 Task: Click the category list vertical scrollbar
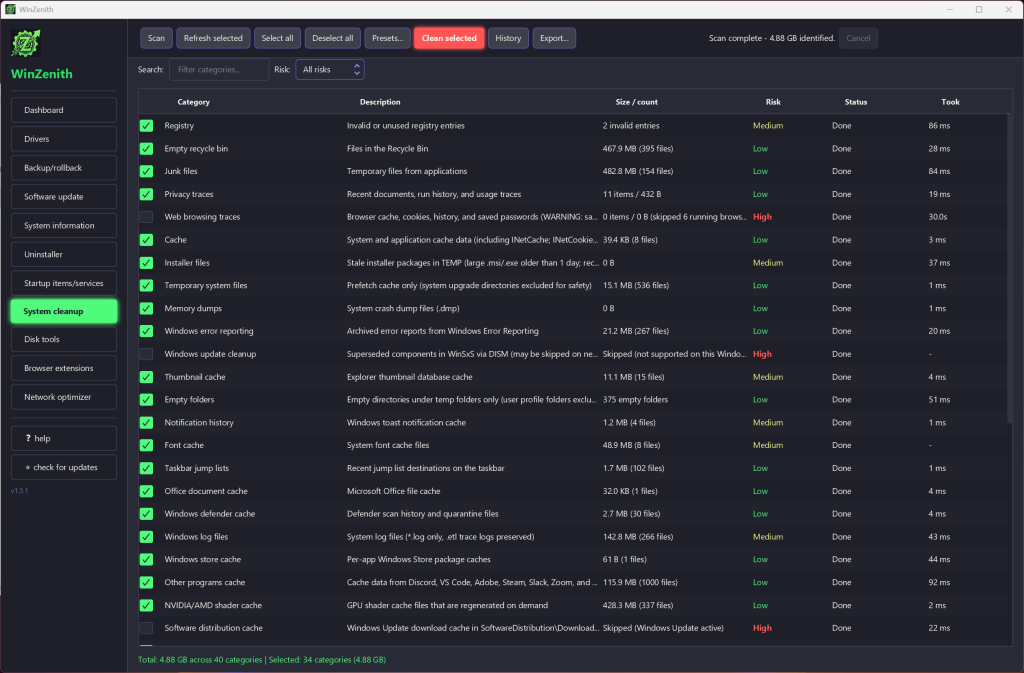[1009, 268]
